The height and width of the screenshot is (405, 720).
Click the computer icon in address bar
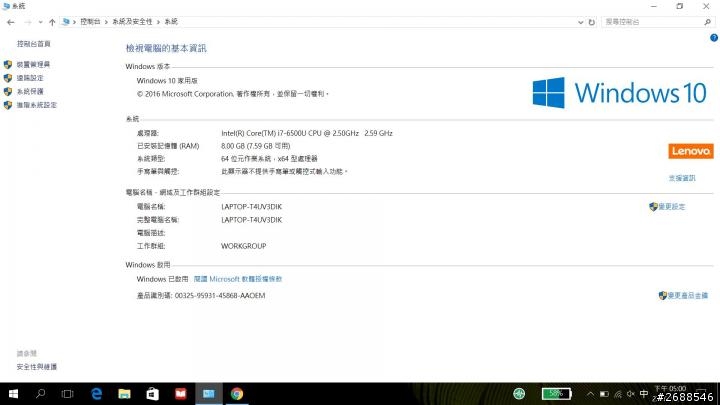click(x=66, y=22)
